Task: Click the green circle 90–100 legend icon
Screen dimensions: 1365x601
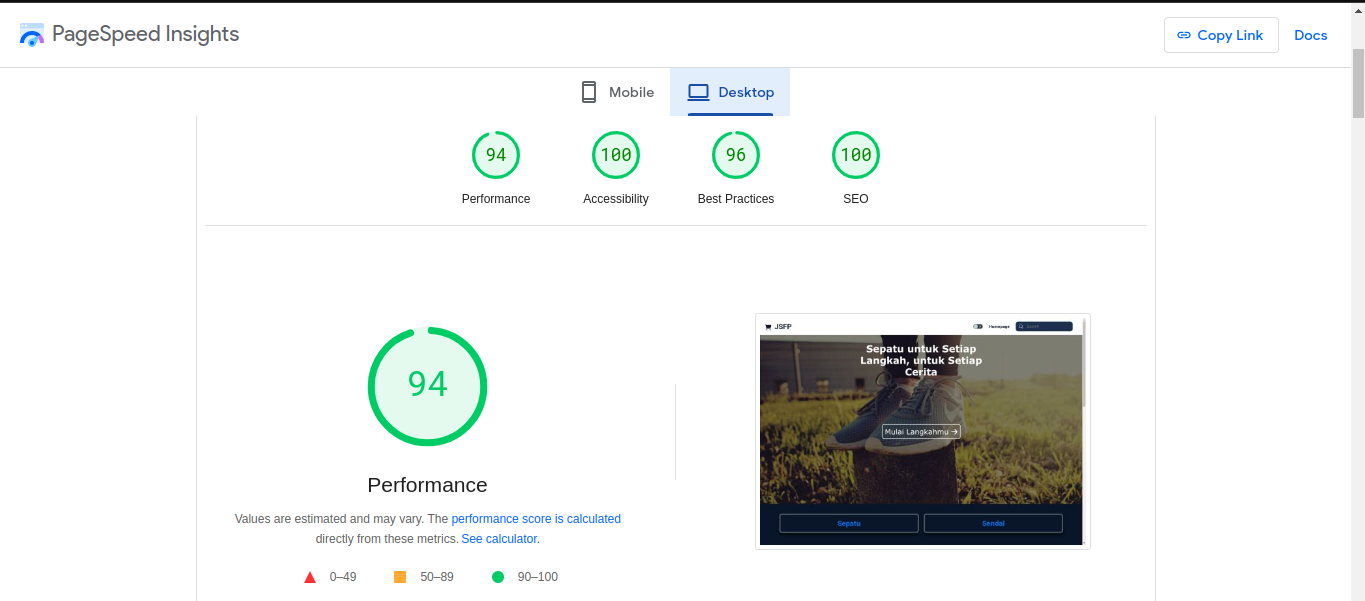Action: point(498,577)
